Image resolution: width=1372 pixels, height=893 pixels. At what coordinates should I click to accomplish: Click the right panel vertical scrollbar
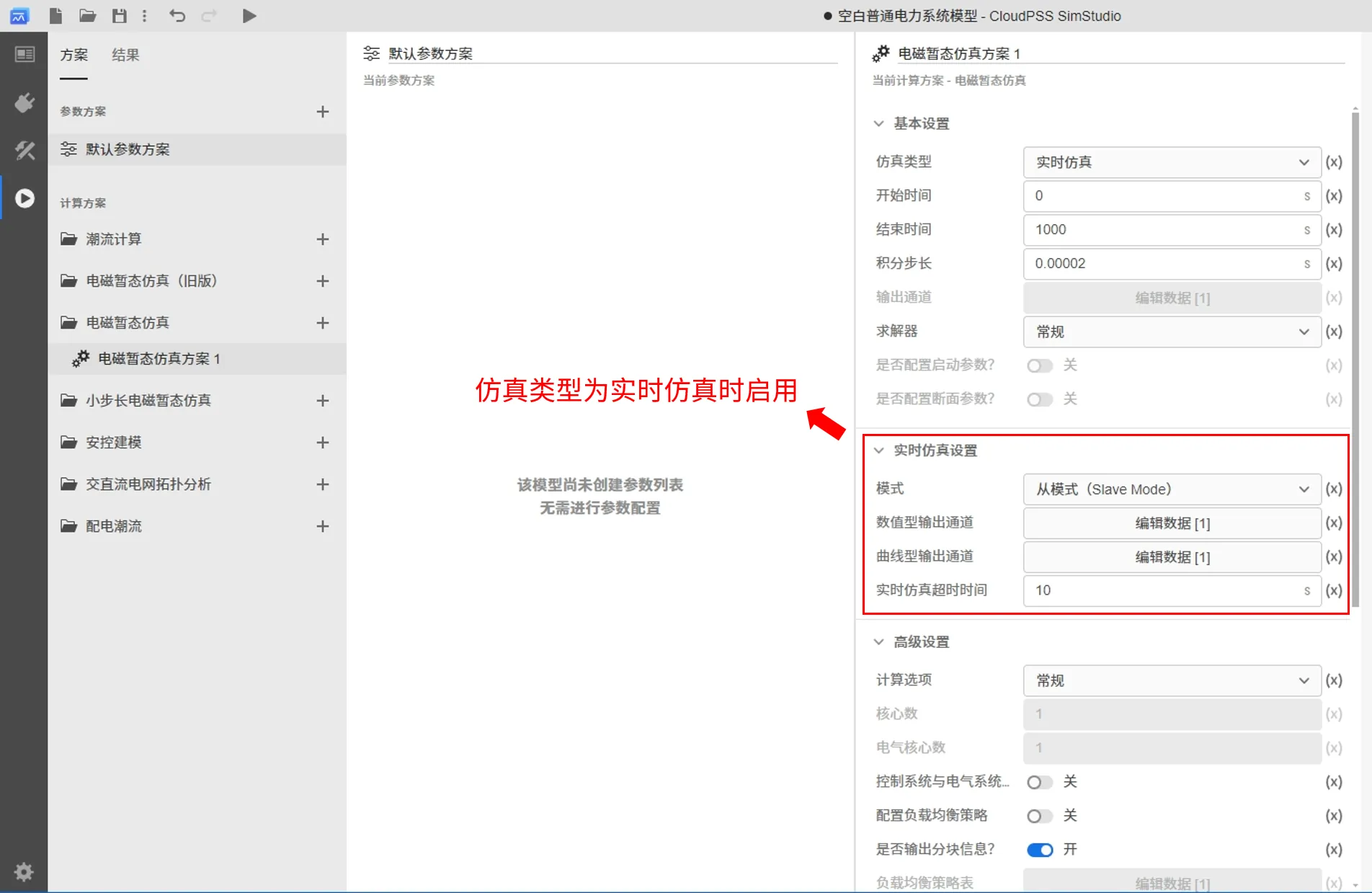[1355, 359]
